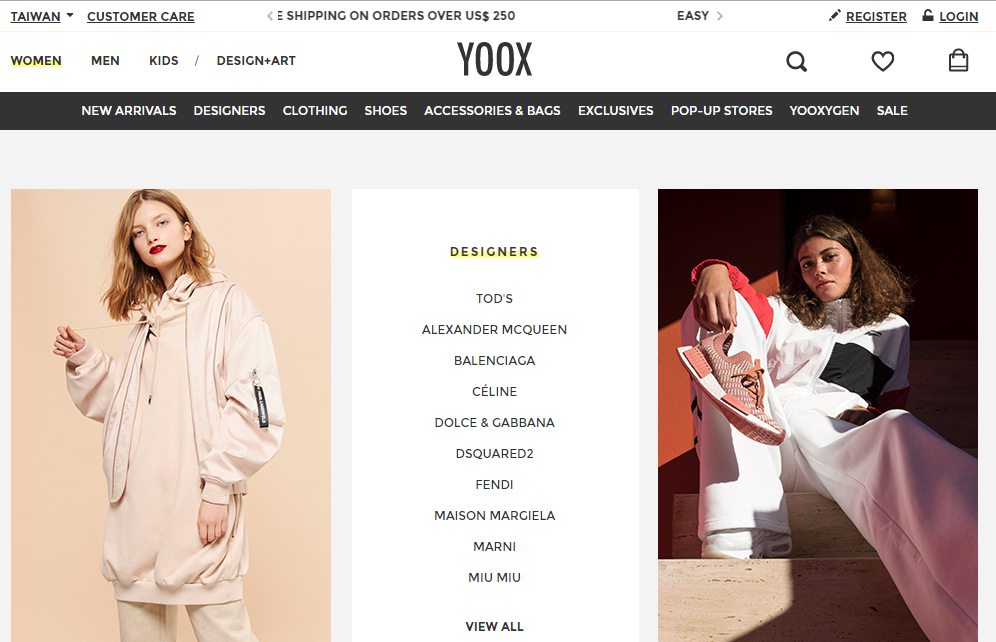This screenshot has width=996, height=642.
Task: Switch to the Design+Art section
Action: pyautogui.click(x=256, y=60)
